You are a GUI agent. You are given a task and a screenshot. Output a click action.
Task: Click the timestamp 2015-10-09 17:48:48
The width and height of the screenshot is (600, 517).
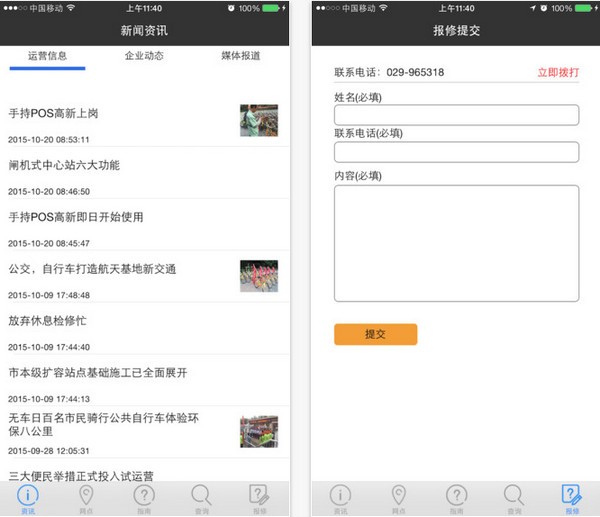click(49, 295)
